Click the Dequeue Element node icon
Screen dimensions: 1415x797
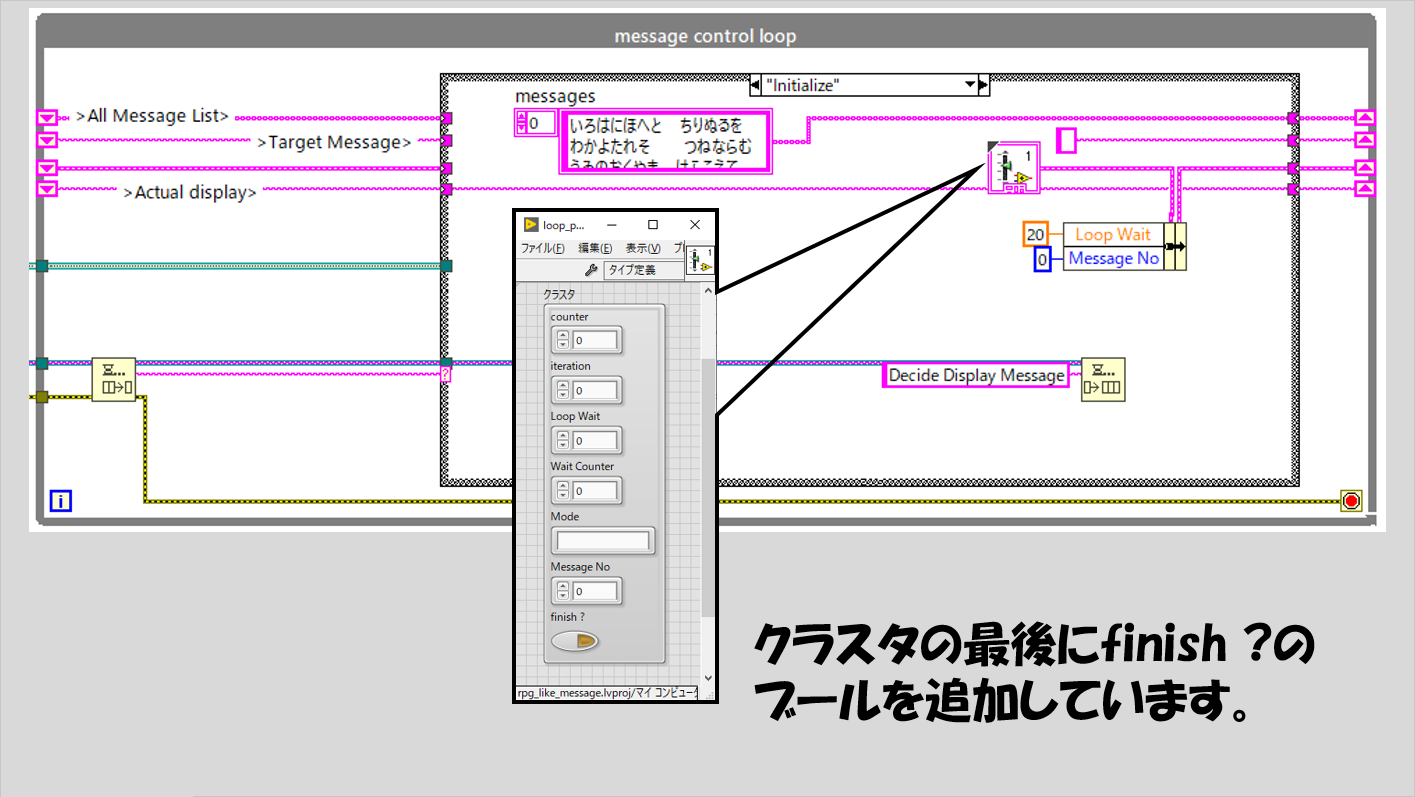(113, 380)
